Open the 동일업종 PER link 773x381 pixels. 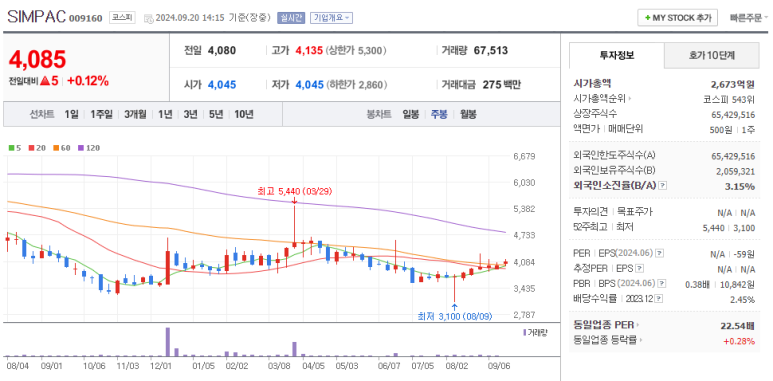click(607, 325)
